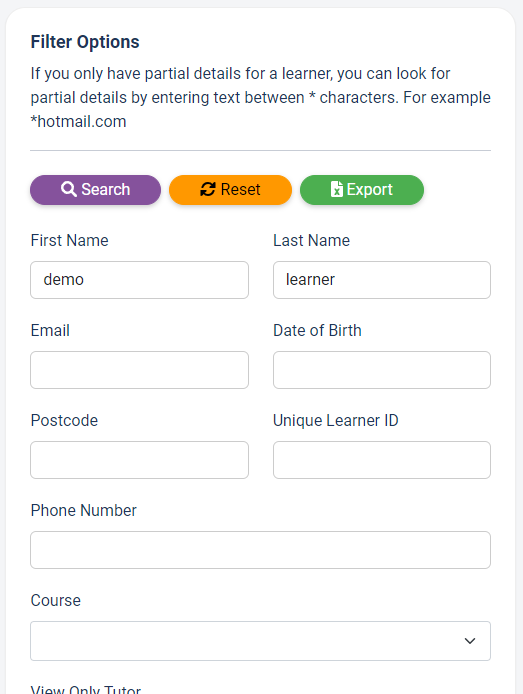Expand the Course dropdown chevron

coord(469,640)
